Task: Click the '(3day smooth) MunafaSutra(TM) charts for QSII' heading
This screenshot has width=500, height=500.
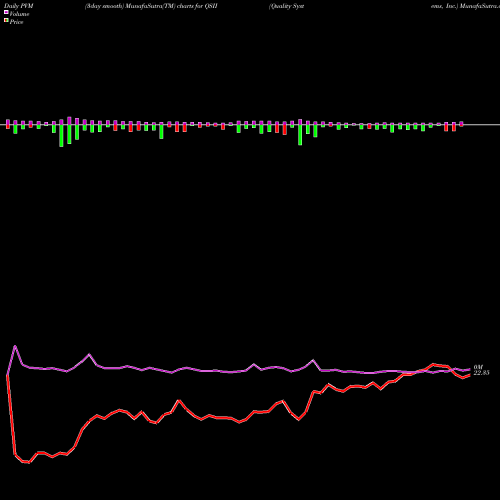Action: pyautogui.click(x=151, y=6)
